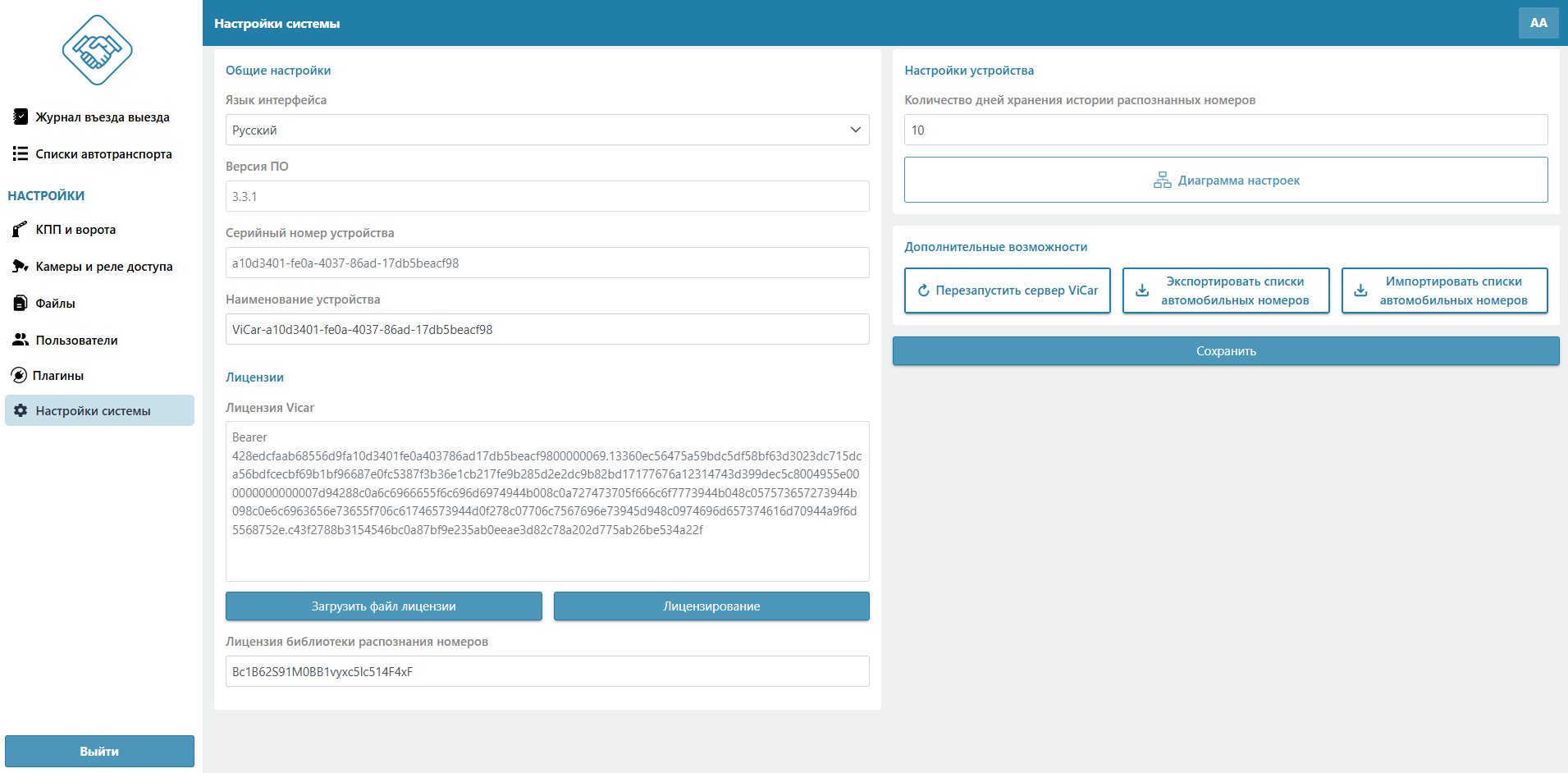
Task: Select the barrier gate icon for КПП
Action: pyautogui.click(x=21, y=230)
